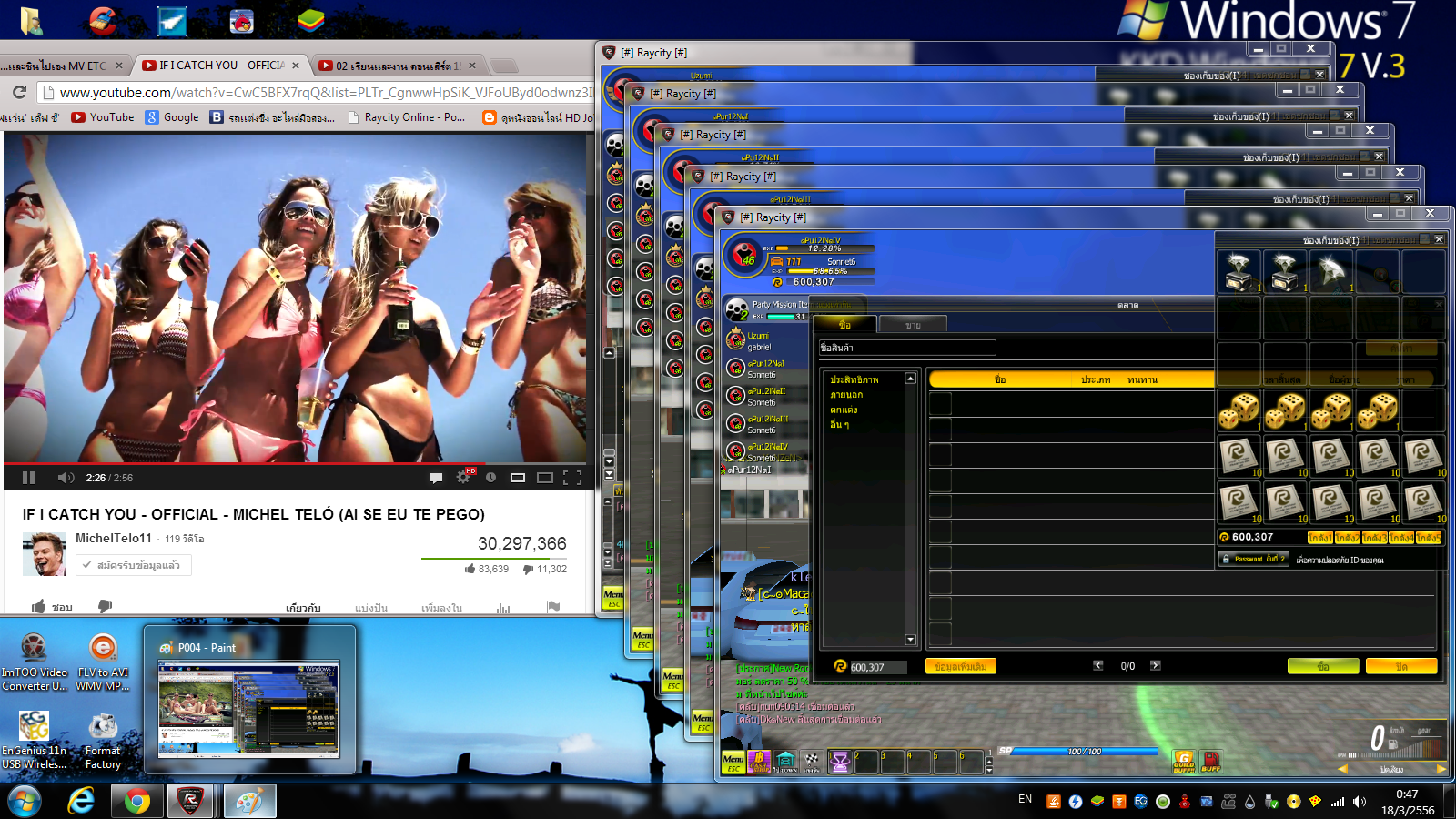Image resolution: width=1456 pixels, height=819 pixels.
Task: Open the แบ่งปัน tab below the video
Action: [x=371, y=608]
